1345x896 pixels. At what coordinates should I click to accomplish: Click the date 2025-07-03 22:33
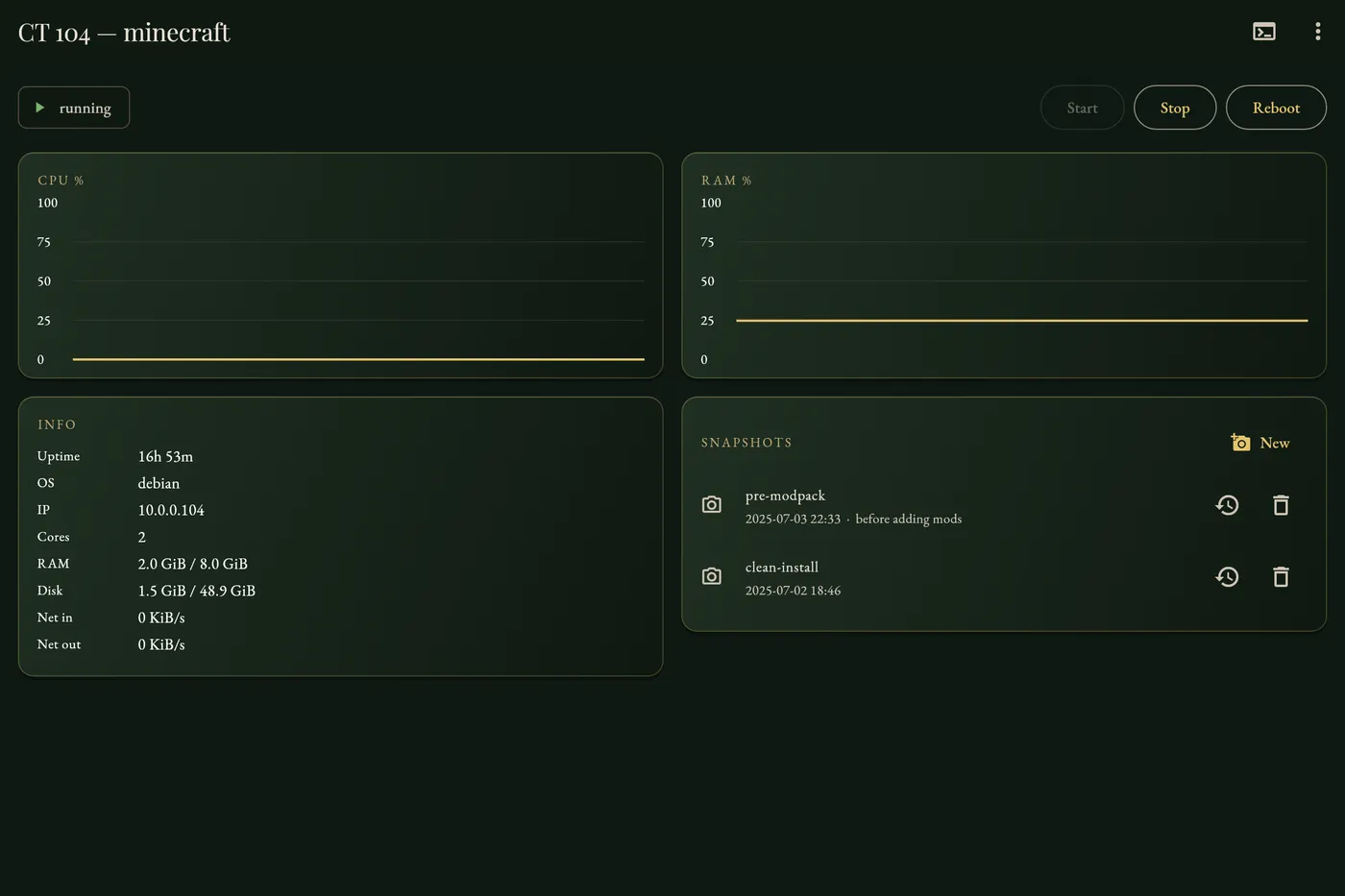[793, 519]
